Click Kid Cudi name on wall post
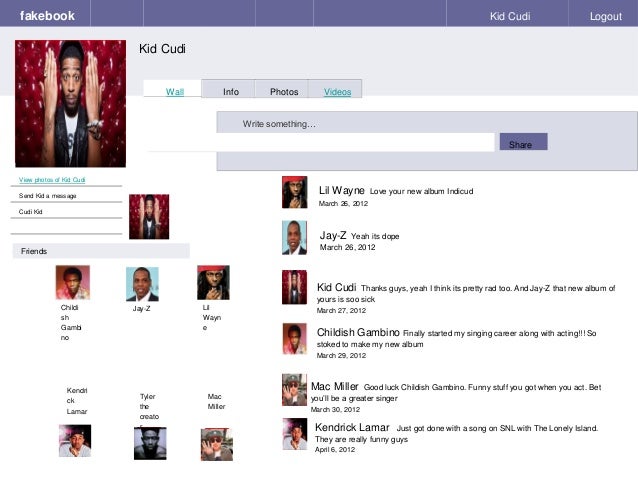Image resolution: width=638 pixels, height=479 pixels. point(336,287)
